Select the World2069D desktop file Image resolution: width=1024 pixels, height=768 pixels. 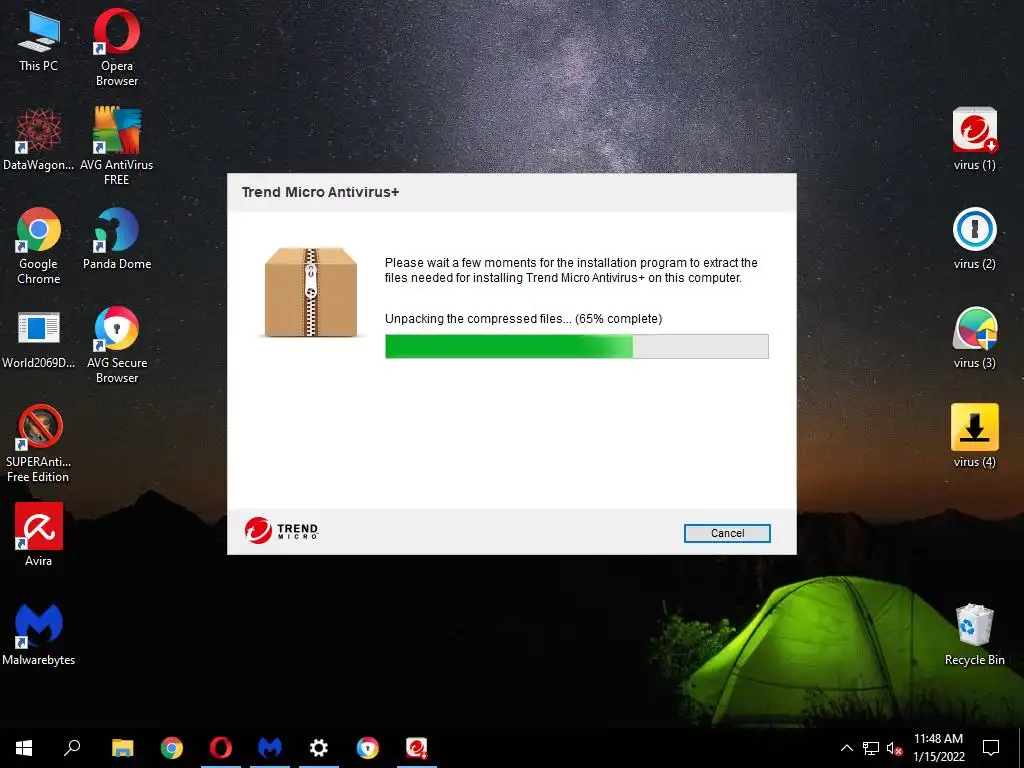point(38,340)
